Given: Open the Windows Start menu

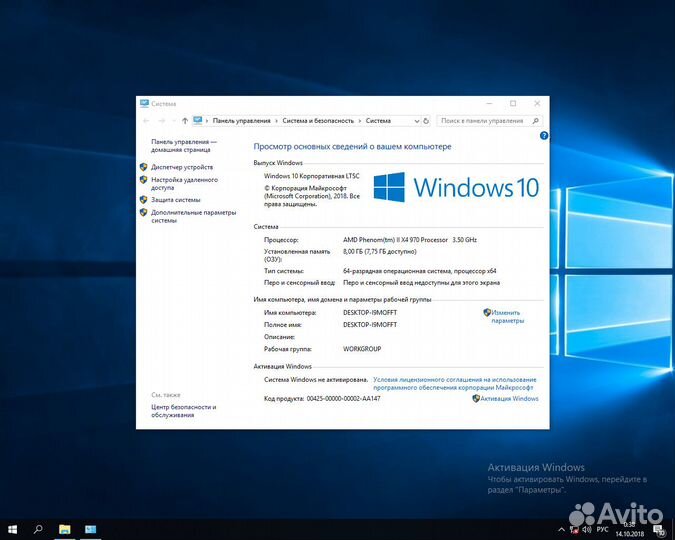Looking at the screenshot, I should point(13,528).
